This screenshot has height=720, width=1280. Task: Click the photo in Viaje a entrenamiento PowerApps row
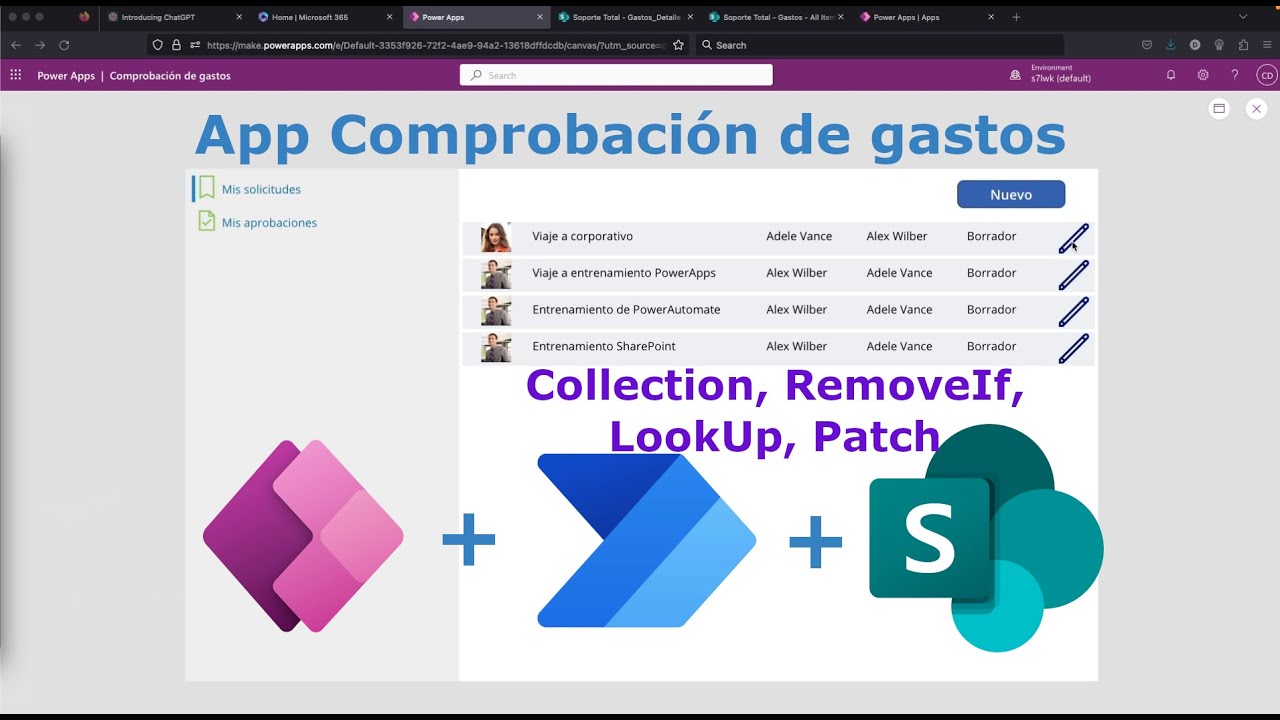(x=496, y=274)
